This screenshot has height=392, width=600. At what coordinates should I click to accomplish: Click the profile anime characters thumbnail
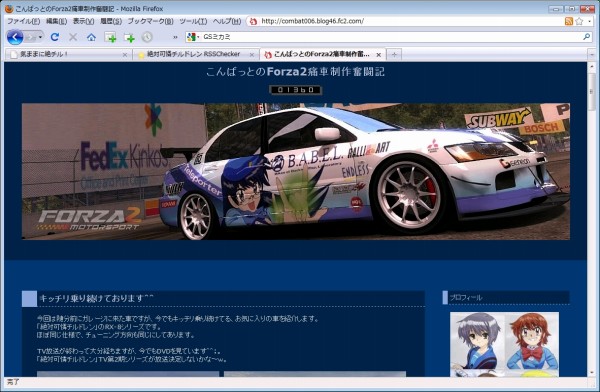(x=504, y=344)
